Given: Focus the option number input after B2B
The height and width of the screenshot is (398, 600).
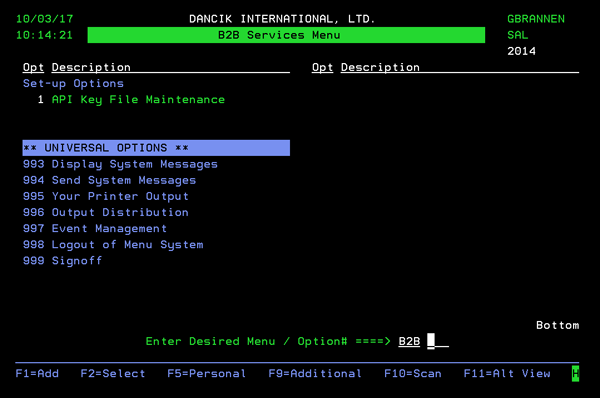Looking at the screenshot, I should tap(438, 341).
